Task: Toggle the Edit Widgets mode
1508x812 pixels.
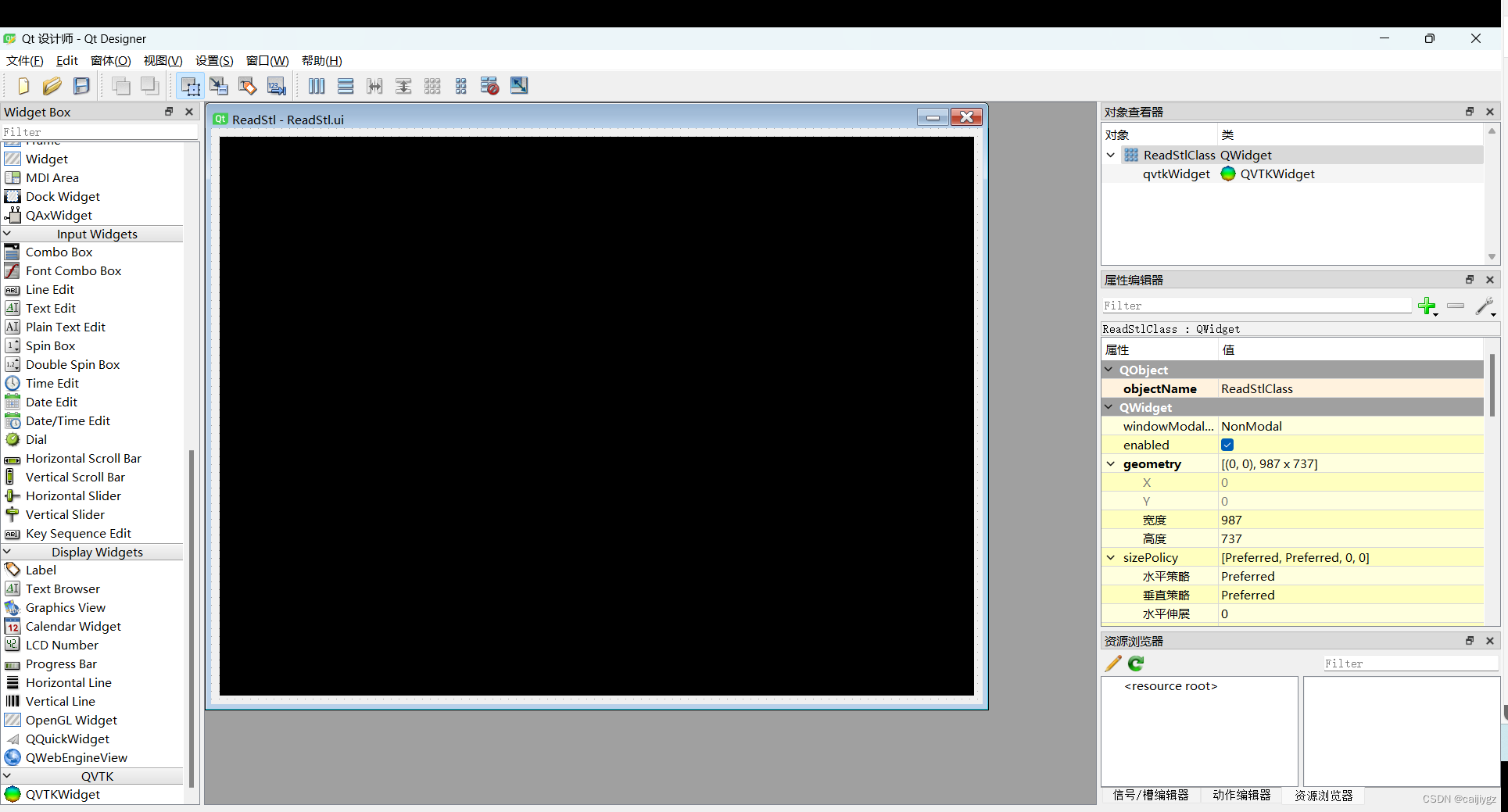Action: [190, 86]
